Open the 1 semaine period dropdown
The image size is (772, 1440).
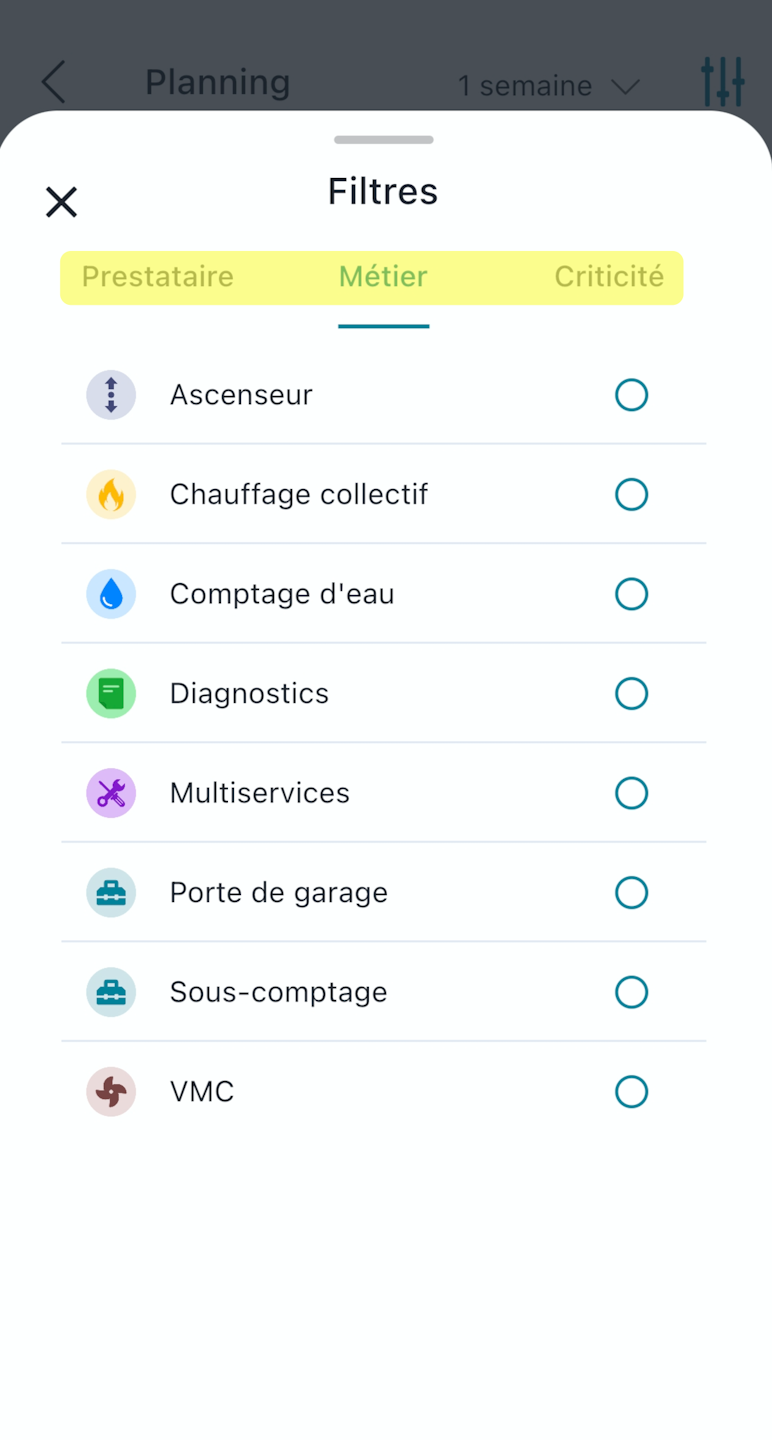pos(548,86)
